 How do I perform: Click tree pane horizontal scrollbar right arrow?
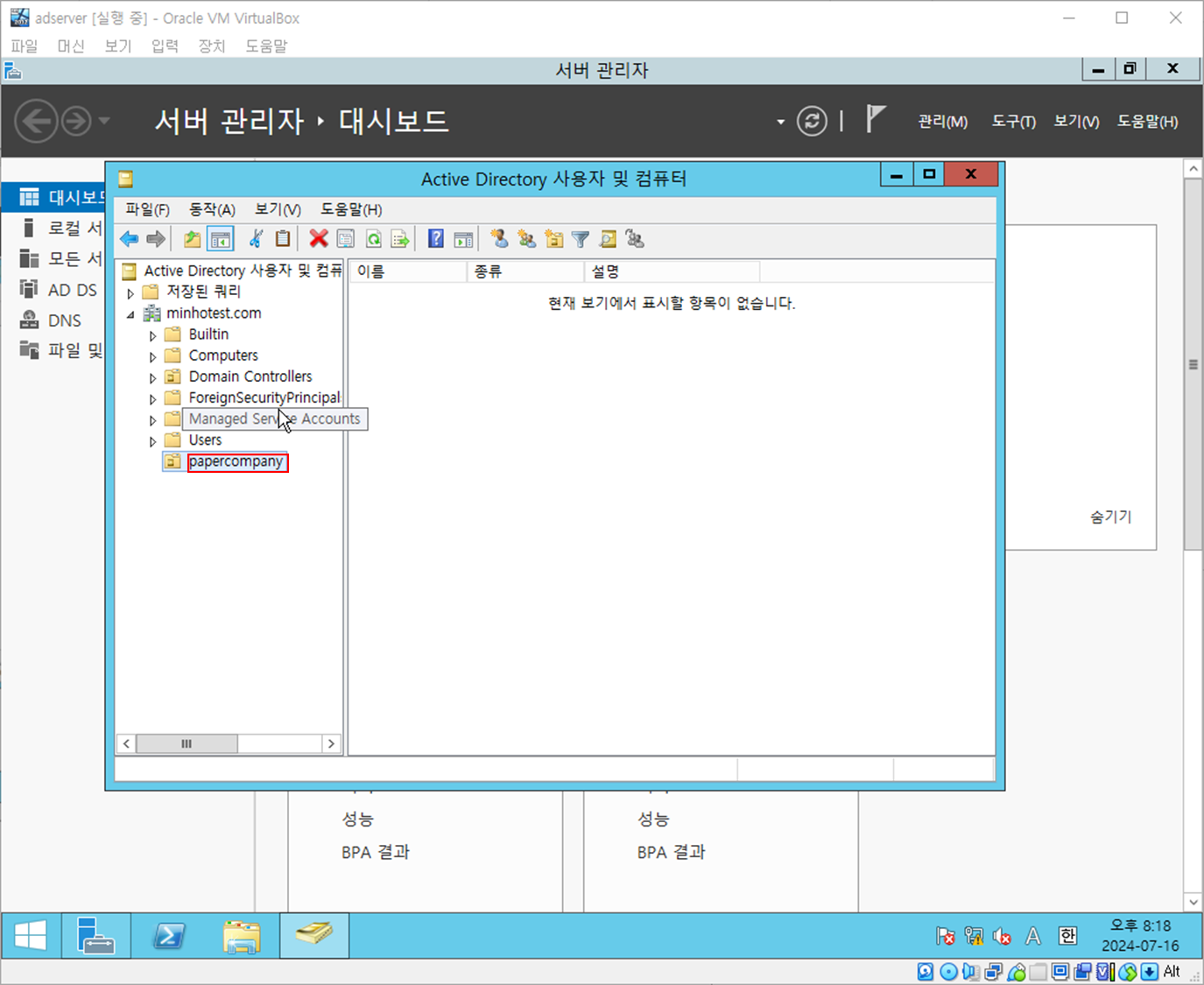click(x=331, y=744)
